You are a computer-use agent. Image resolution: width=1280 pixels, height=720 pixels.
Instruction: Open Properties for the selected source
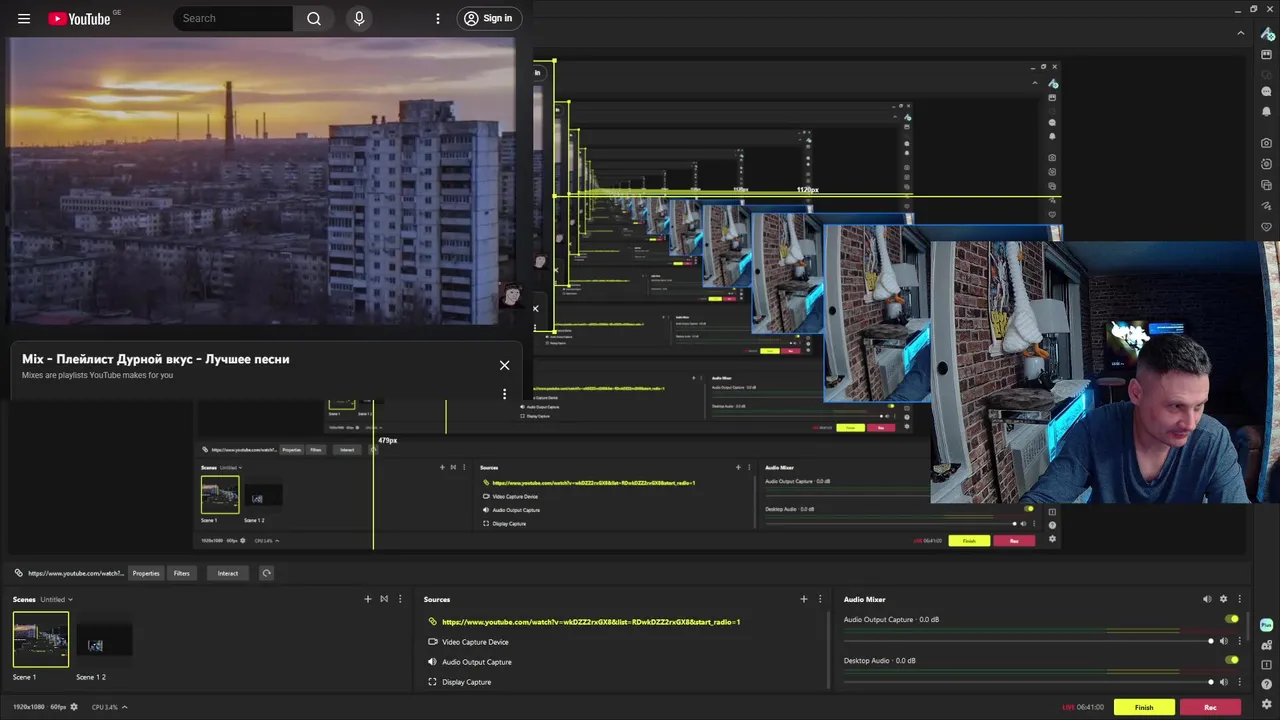coord(146,573)
